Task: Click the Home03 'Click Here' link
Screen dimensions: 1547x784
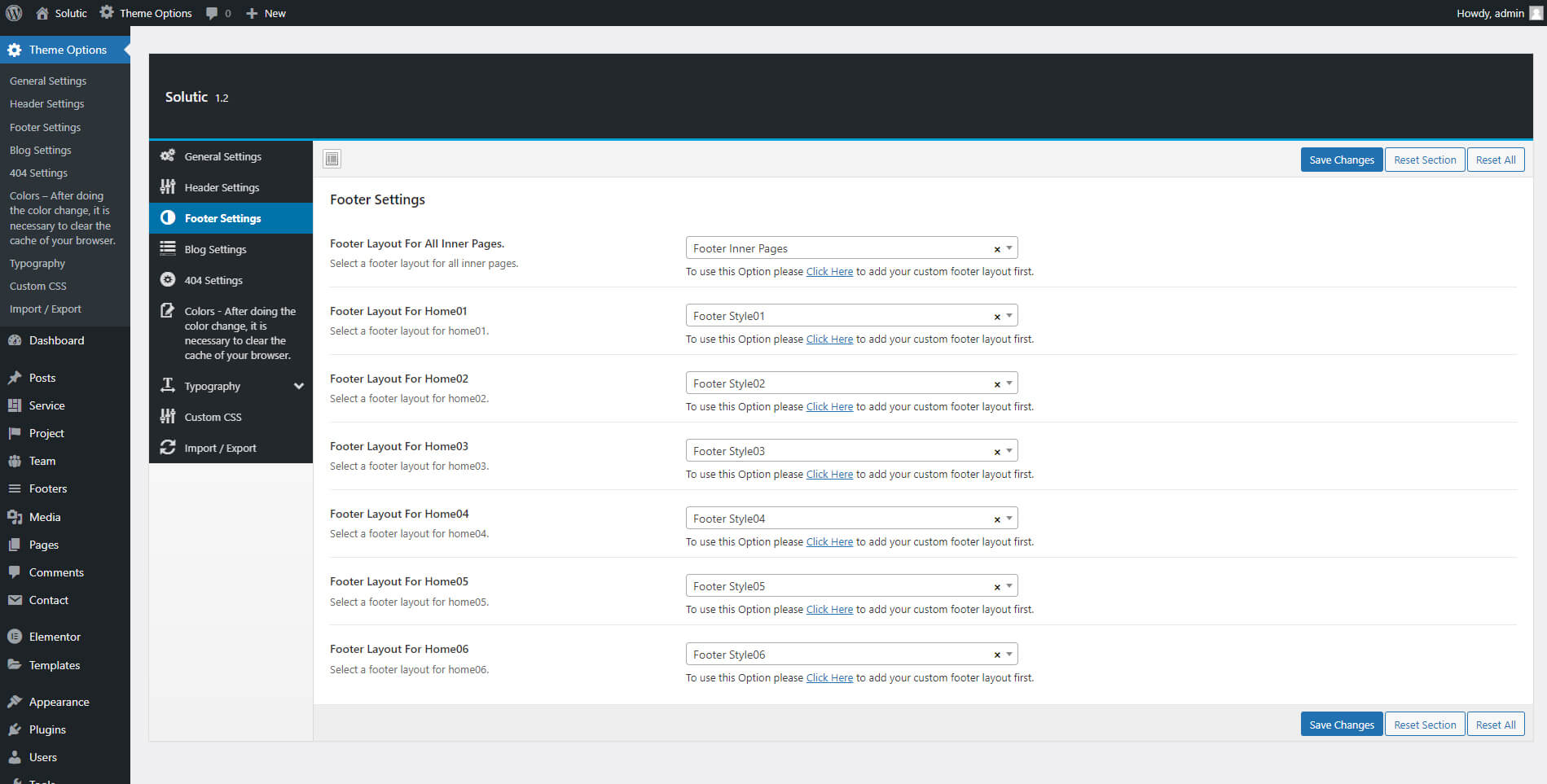Action: click(829, 475)
